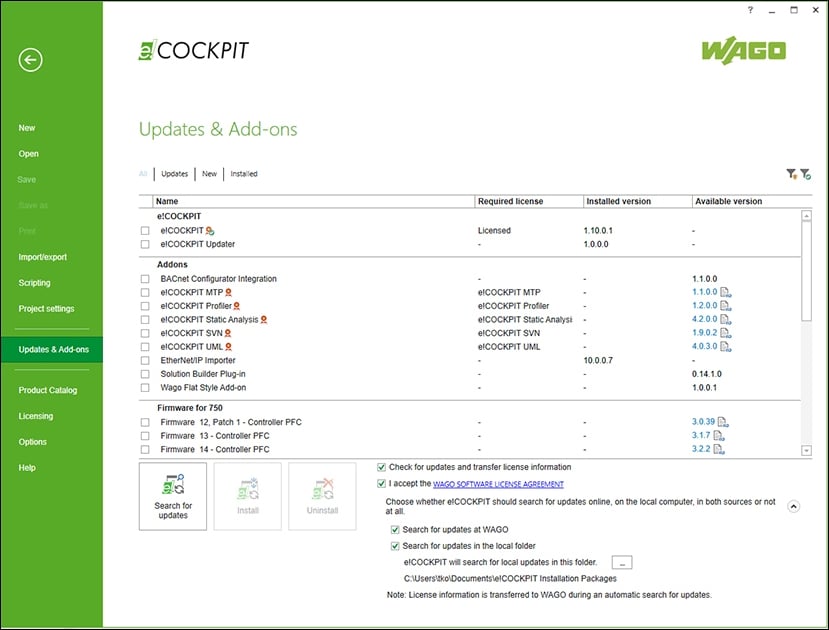Go back using the circled arrow icon
Screen dimensions: 829x630
click(30, 60)
